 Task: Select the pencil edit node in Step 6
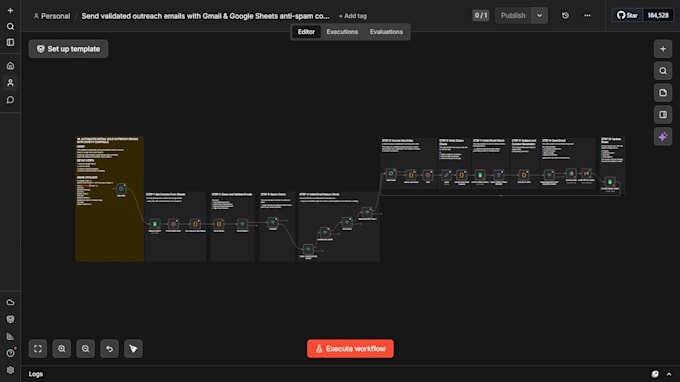click(x=446, y=175)
